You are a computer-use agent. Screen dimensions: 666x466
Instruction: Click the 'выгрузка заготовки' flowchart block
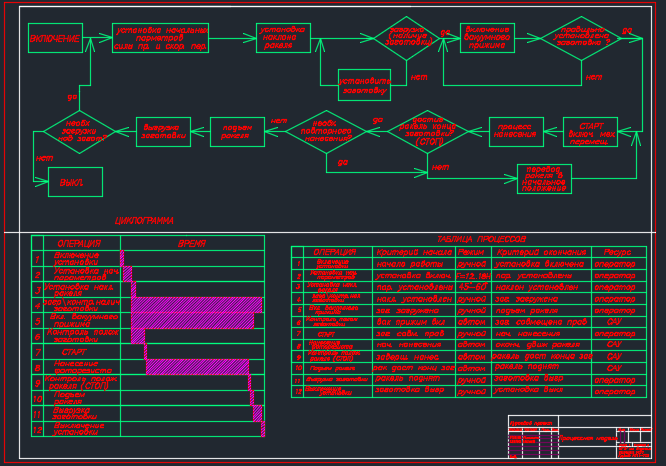coord(163,132)
